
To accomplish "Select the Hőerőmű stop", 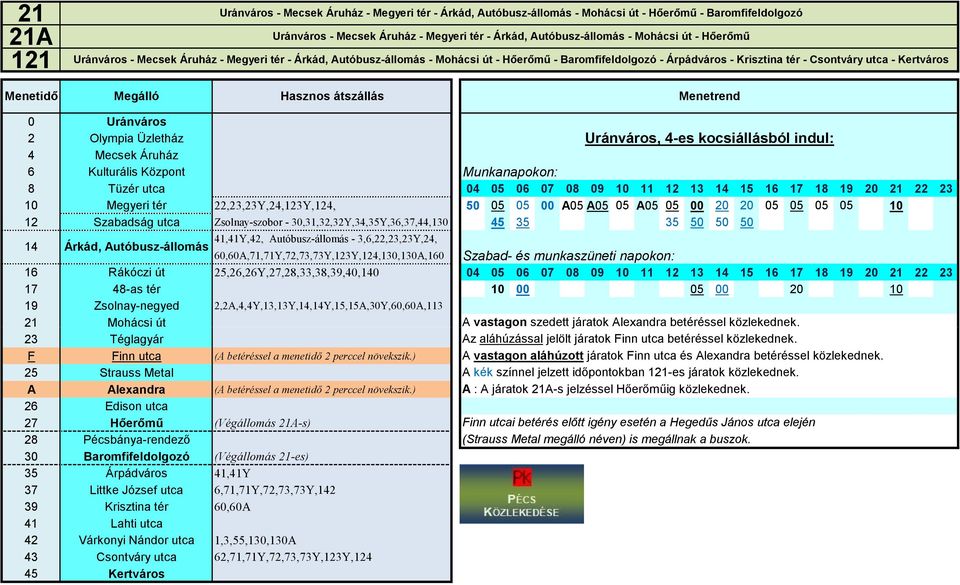I will pos(136,423).
